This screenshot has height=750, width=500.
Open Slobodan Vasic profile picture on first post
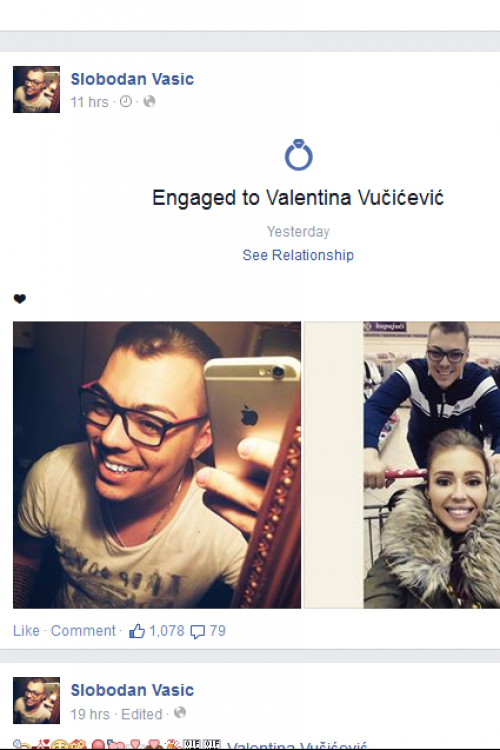[36, 89]
